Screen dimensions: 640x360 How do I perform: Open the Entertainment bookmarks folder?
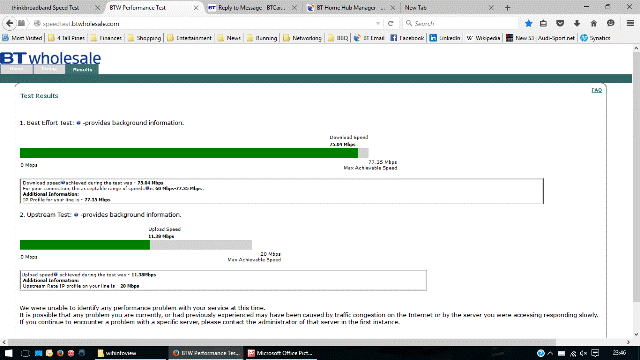[189, 38]
